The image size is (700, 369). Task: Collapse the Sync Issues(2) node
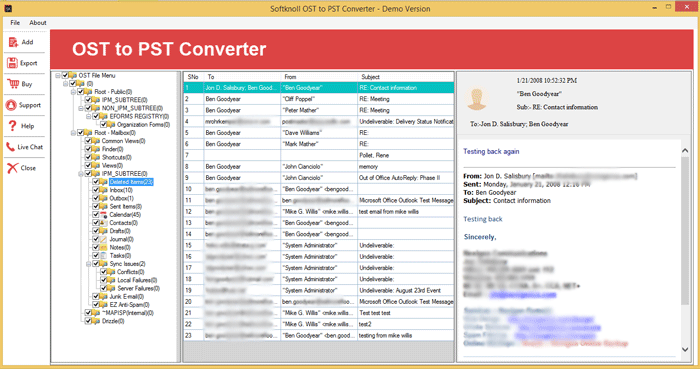tap(88, 264)
